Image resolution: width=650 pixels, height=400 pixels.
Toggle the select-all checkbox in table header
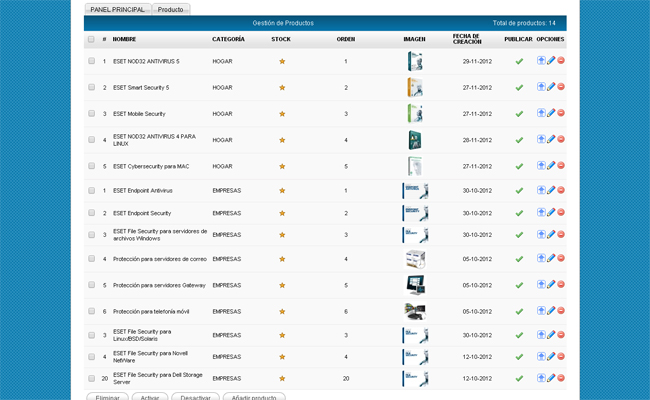91,40
